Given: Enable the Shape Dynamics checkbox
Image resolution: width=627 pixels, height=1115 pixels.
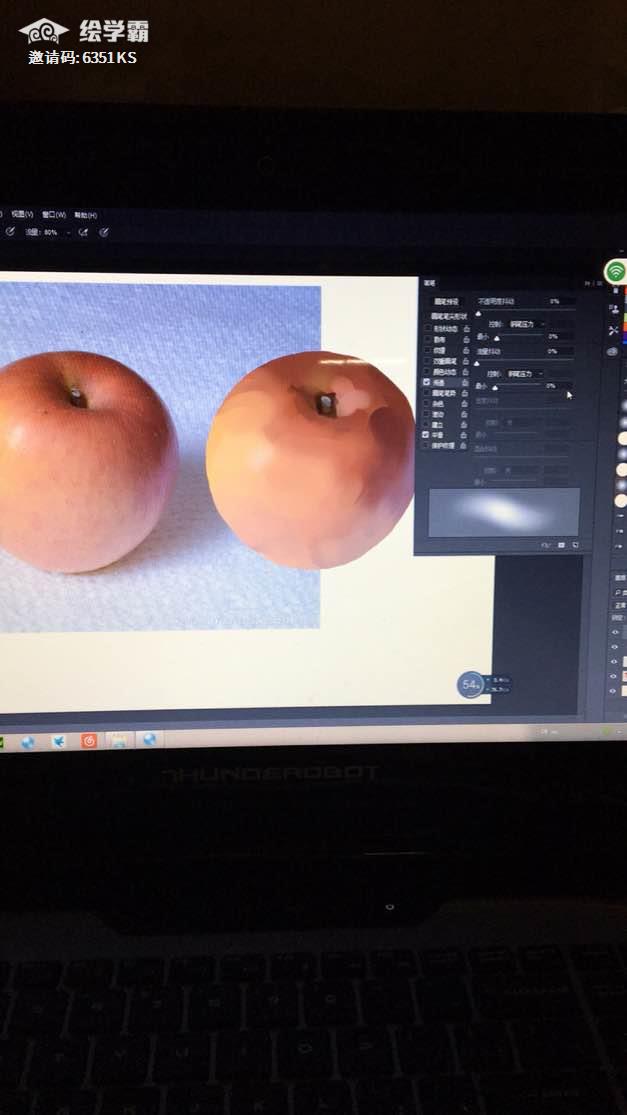Looking at the screenshot, I should 427,329.
